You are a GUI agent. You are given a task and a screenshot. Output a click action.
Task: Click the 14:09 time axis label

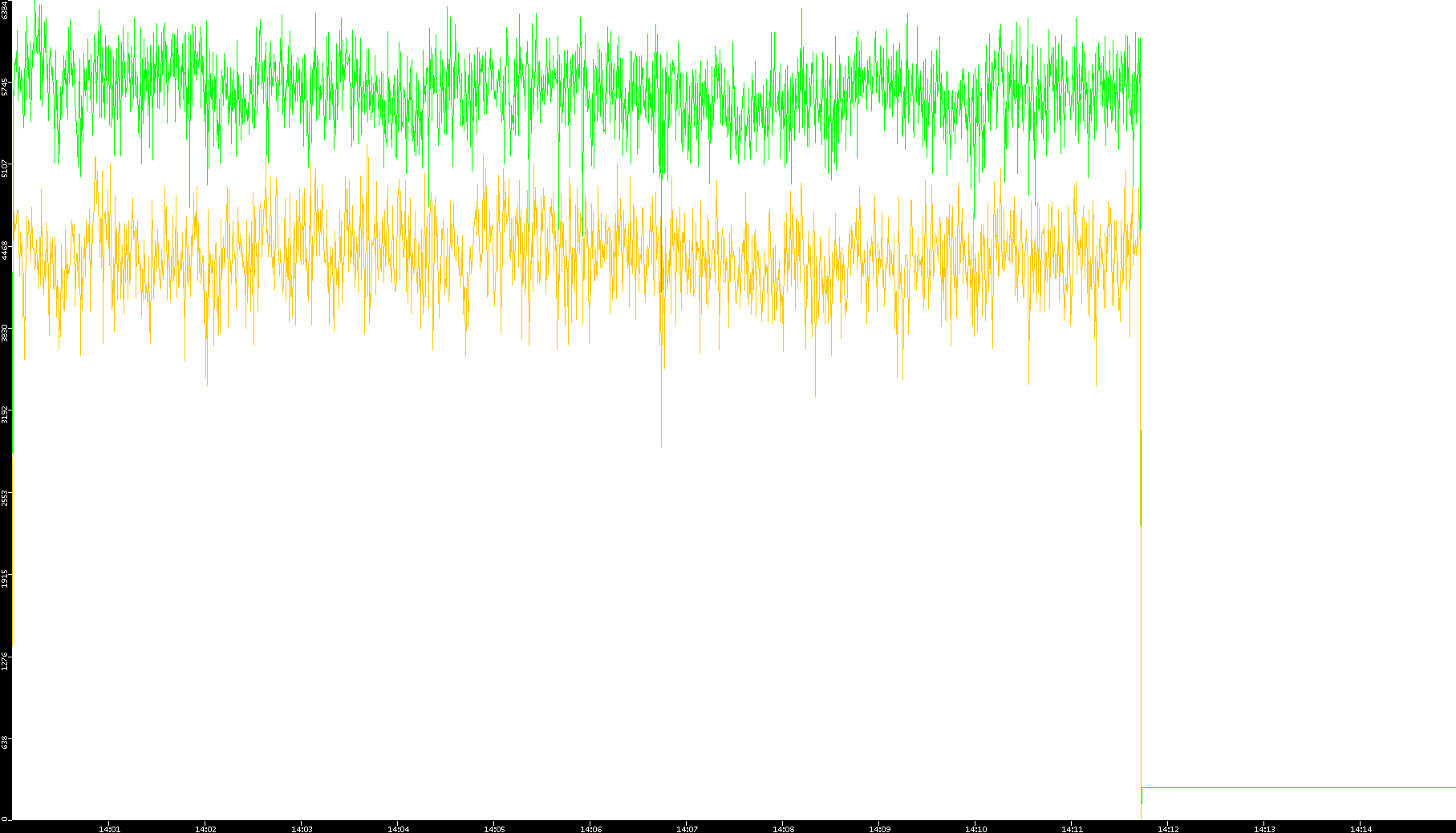coord(879,828)
